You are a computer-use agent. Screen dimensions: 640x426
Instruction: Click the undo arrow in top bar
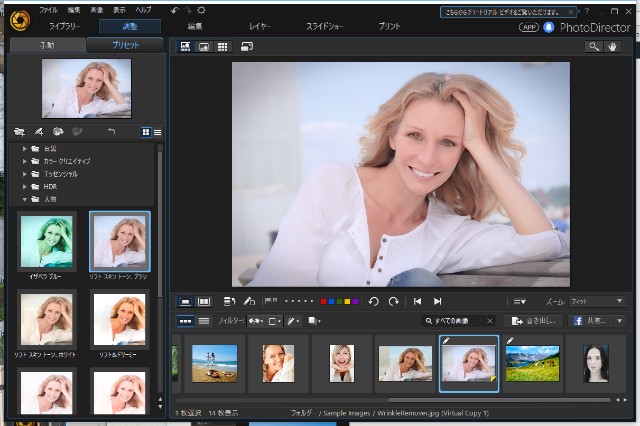point(173,9)
